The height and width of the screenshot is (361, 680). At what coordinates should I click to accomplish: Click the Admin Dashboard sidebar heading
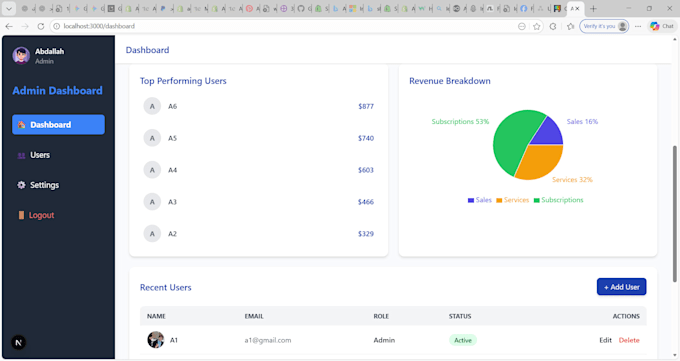pos(57,91)
